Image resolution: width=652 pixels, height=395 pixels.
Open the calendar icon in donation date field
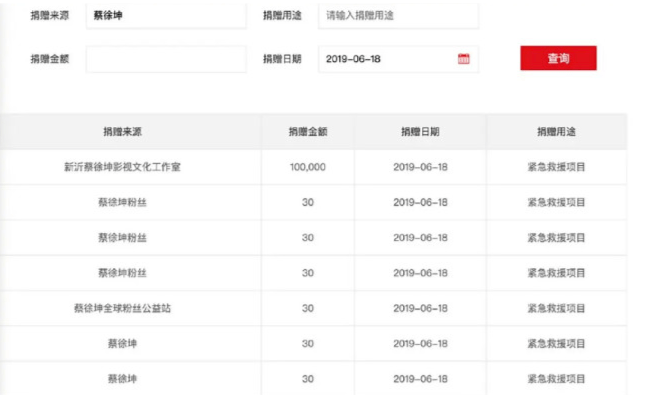click(464, 59)
